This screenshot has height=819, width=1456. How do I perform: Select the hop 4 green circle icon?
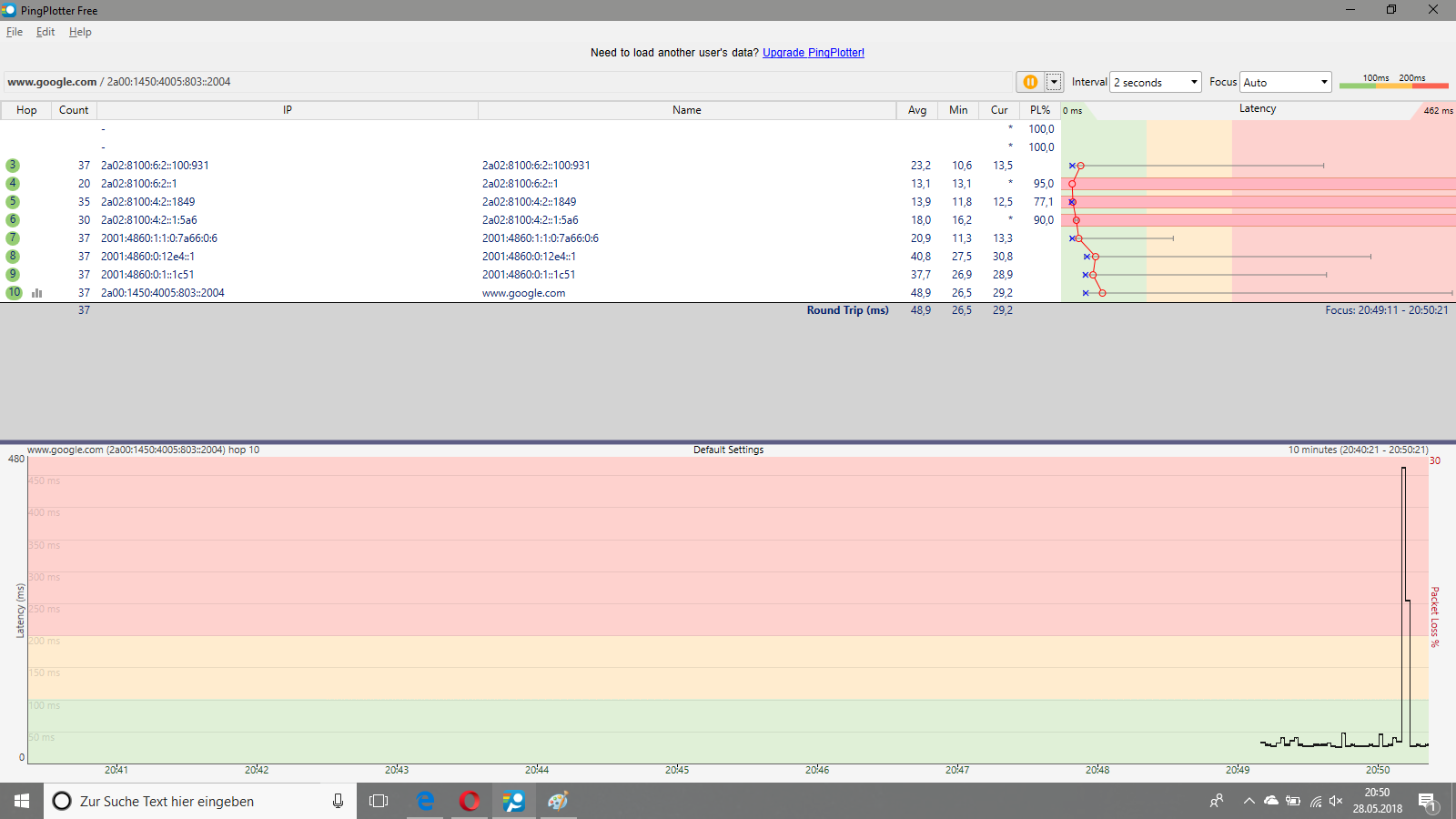[x=13, y=184]
